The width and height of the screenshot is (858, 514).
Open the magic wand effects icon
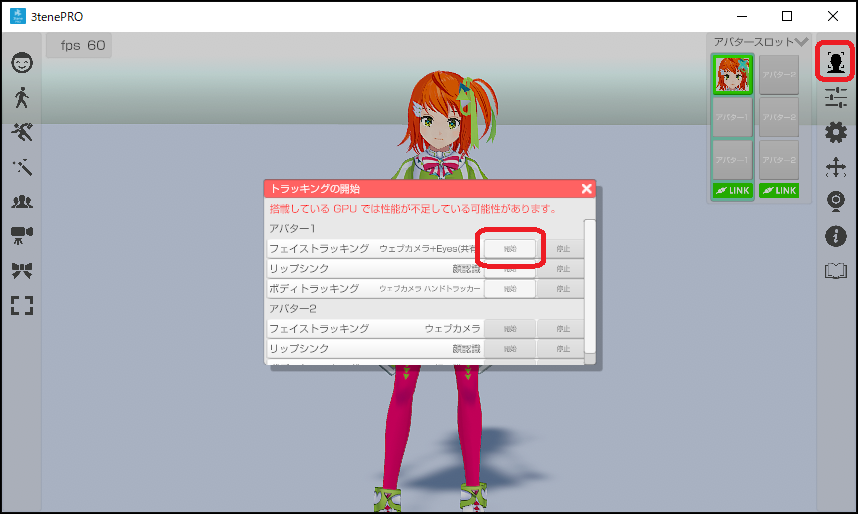point(22,167)
